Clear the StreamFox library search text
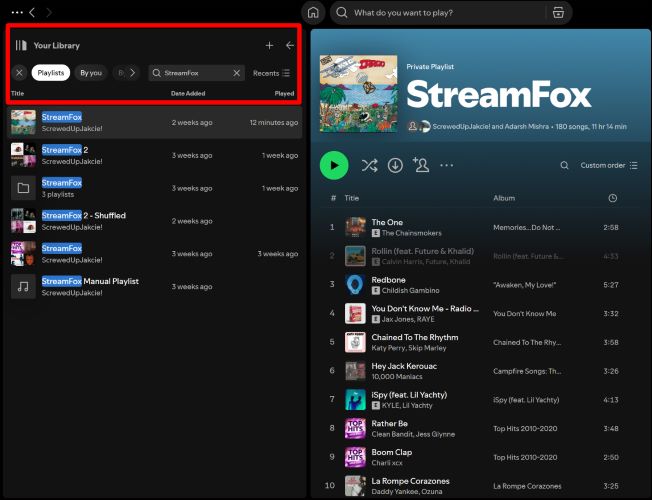This screenshot has height=500, width=652. tap(237, 73)
